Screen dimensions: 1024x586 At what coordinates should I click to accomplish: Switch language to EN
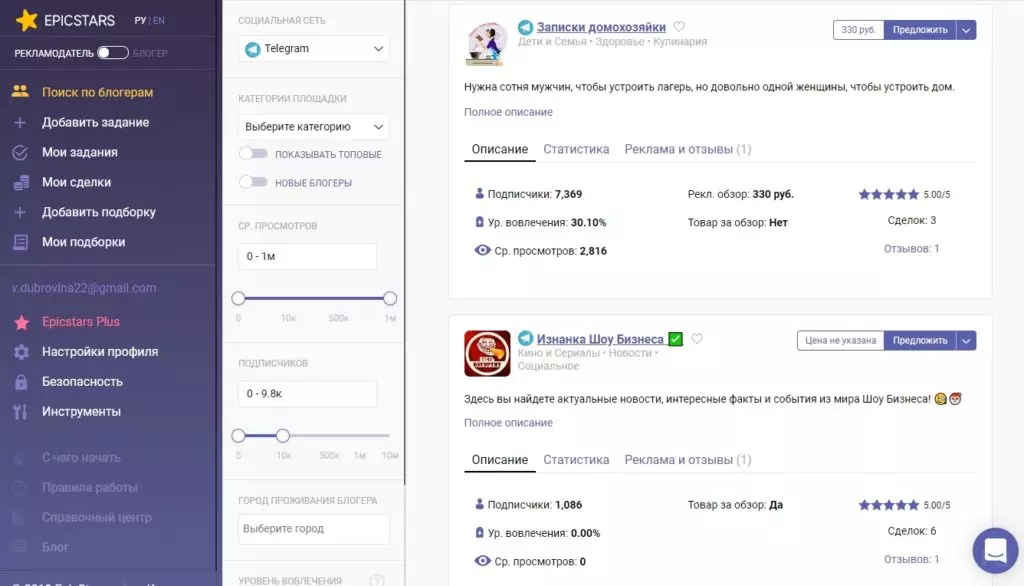159,20
